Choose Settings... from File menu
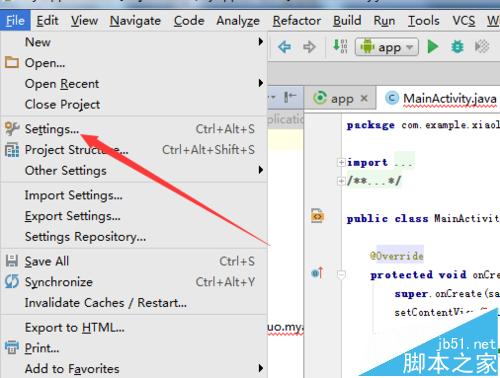Image resolution: width=500 pixels, height=378 pixels. point(133,129)
